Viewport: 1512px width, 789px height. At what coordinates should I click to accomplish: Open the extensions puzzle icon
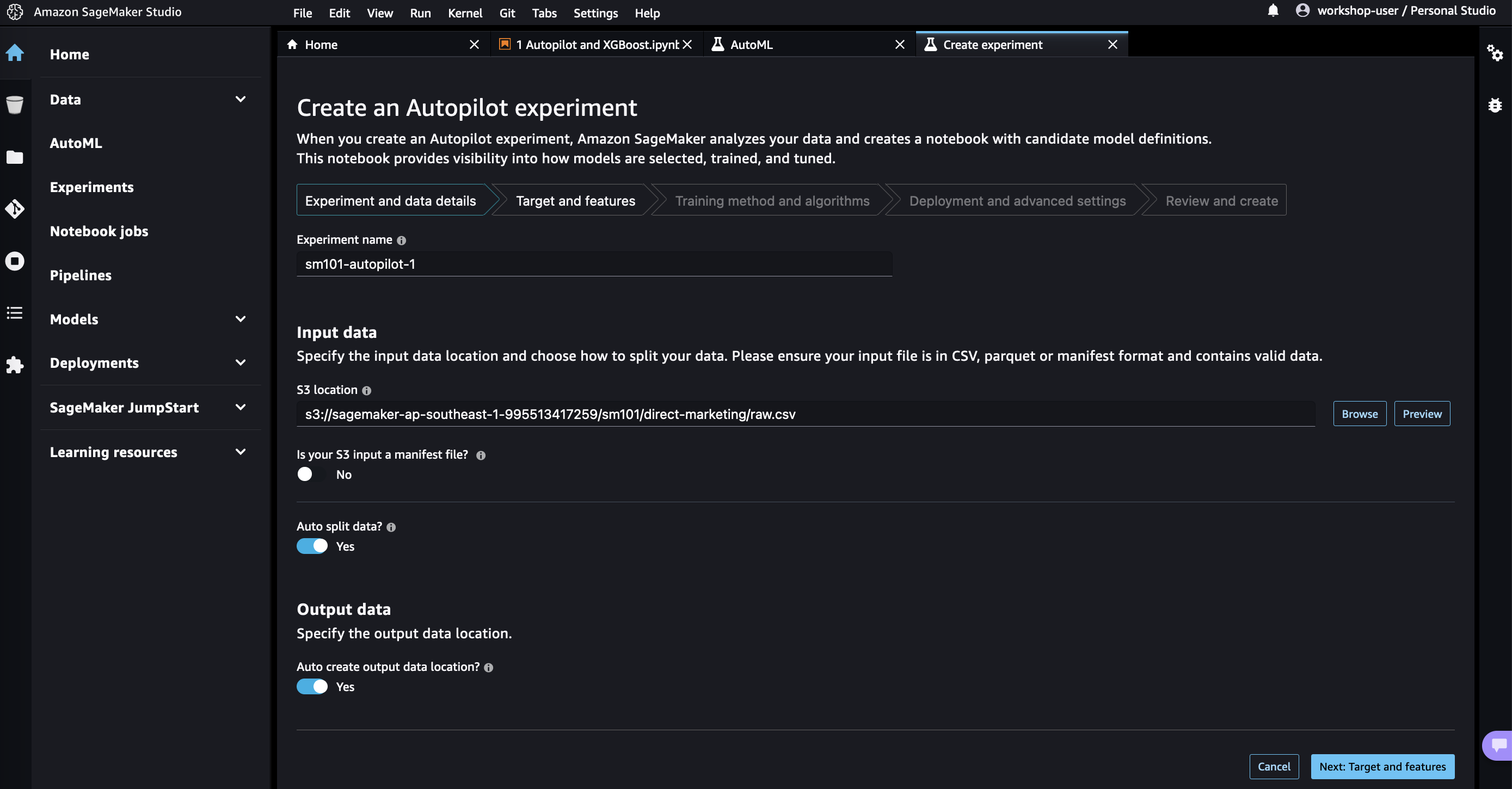click(x=15, y=365)
